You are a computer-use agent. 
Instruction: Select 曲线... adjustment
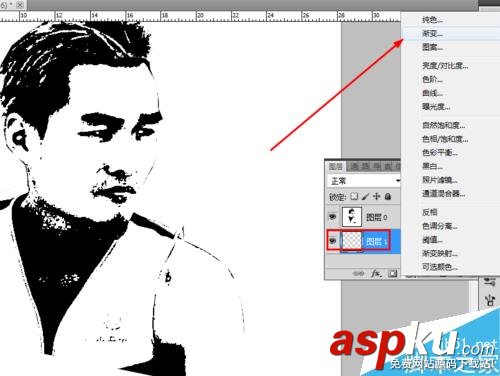click(x=433, y=93)
